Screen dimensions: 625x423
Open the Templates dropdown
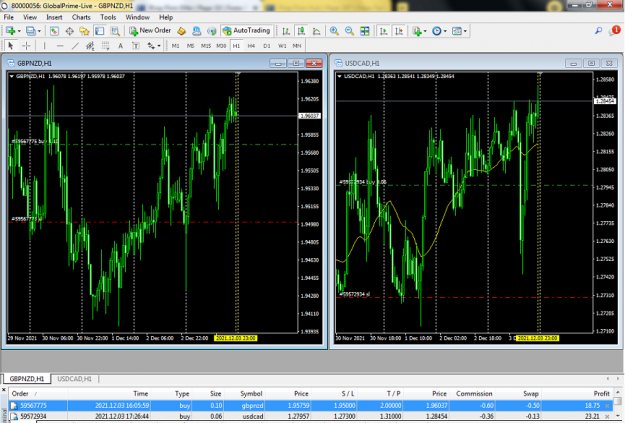[x=465, y=31]
